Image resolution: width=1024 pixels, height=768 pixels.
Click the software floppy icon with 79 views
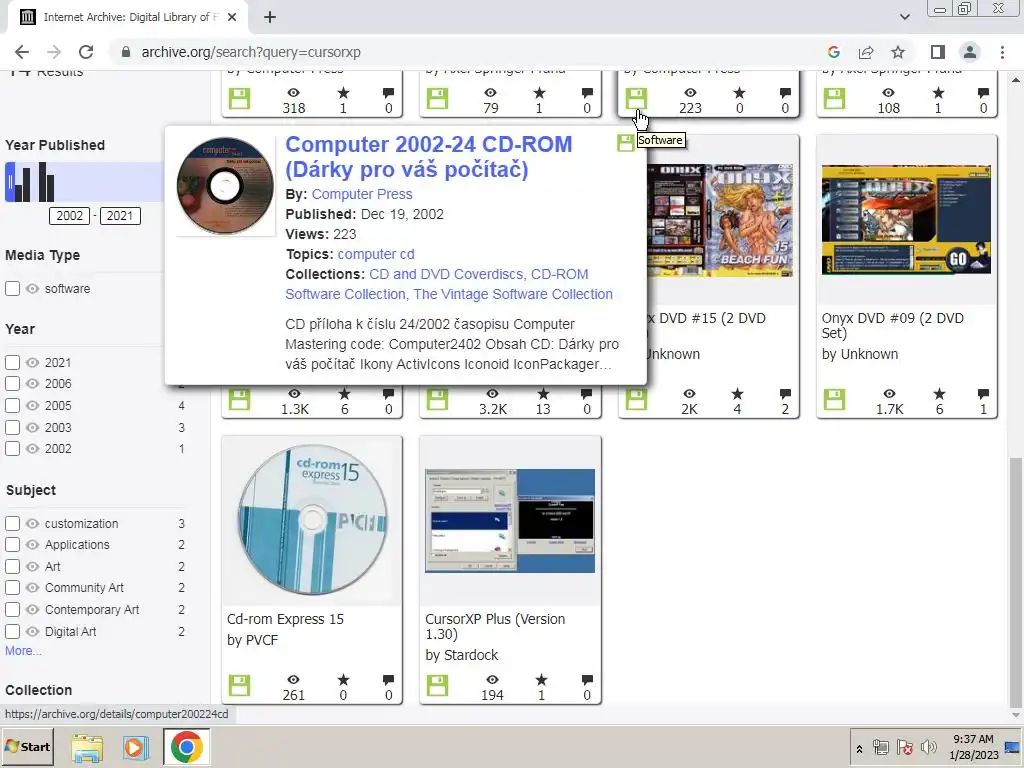438,99
